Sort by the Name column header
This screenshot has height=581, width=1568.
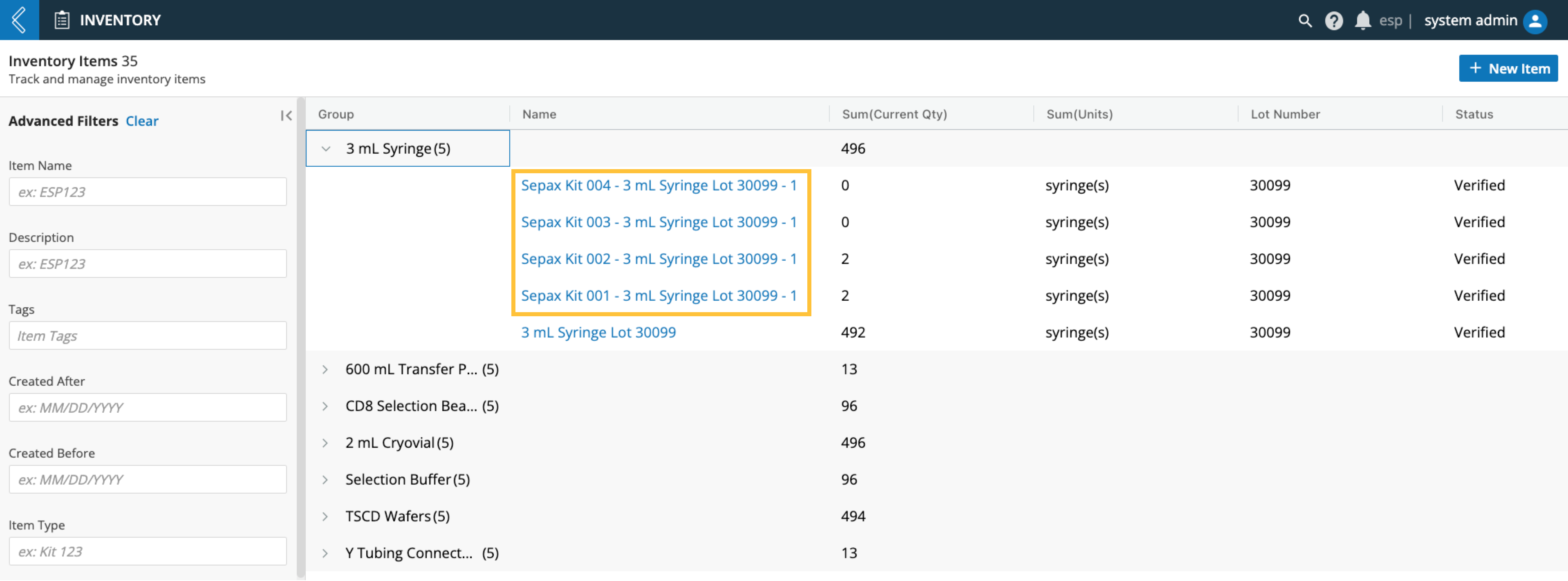(x=539, y=114)
